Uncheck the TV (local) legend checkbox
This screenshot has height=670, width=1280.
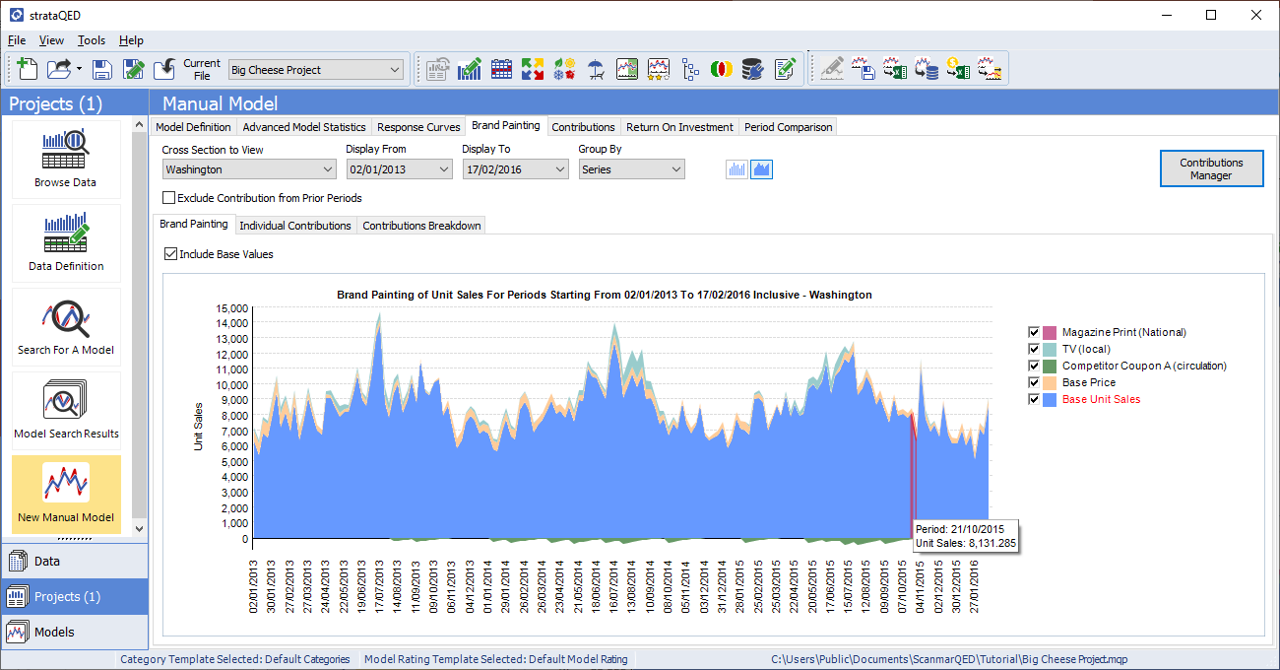click(1033, 349)
